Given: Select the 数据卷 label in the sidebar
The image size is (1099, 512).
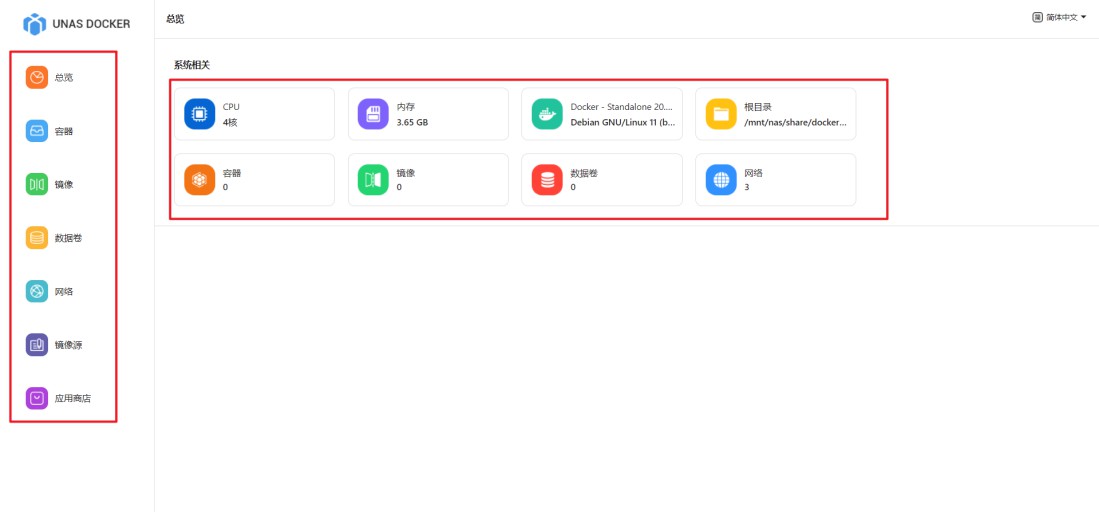Looking at the screenshot, I should [68, 238].
